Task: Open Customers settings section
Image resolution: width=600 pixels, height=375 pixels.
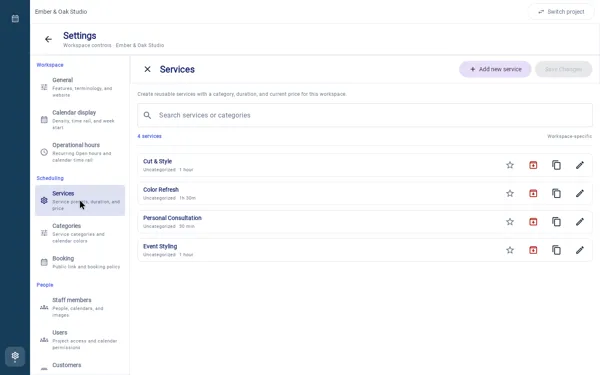Action: [80, 367]
